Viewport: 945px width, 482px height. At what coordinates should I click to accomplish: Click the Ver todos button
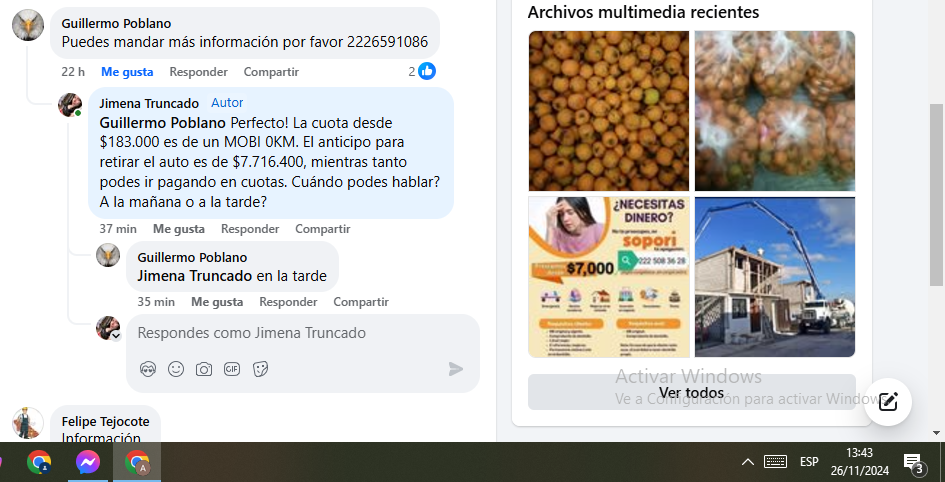point(691,392)
